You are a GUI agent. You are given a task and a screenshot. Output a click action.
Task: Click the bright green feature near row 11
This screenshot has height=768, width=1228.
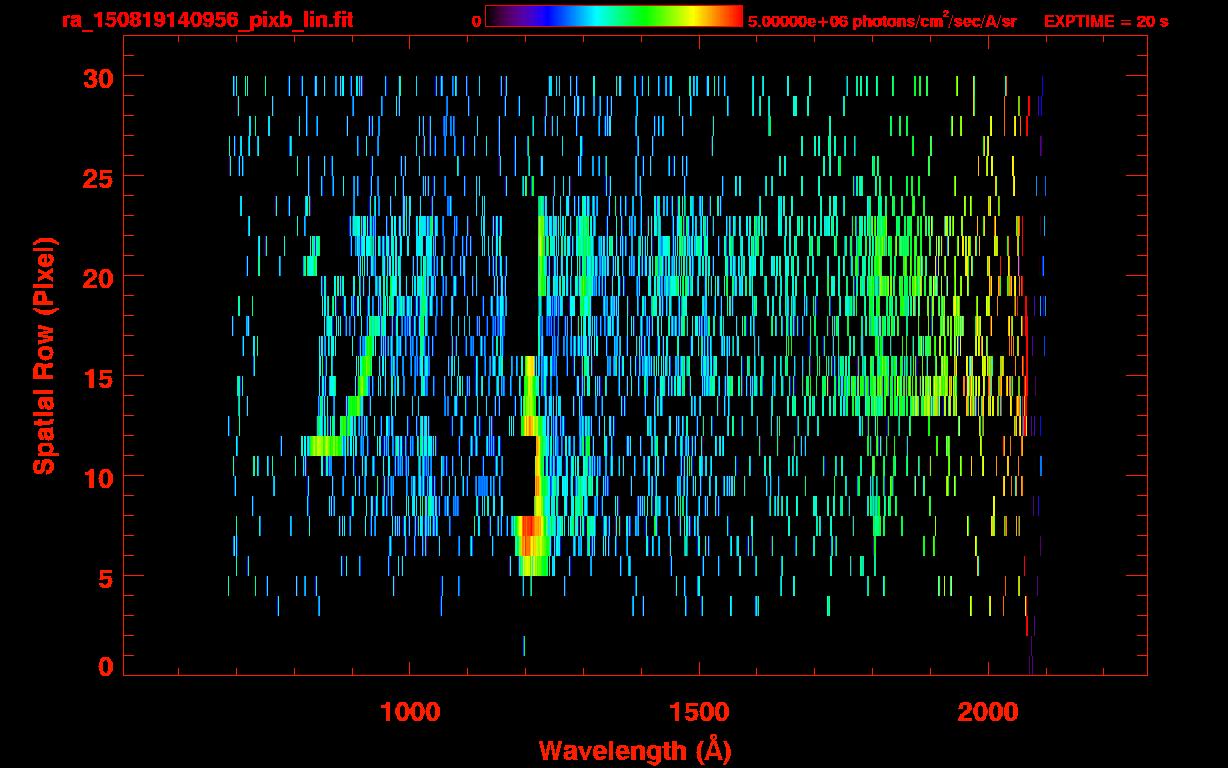pos(324,446)
